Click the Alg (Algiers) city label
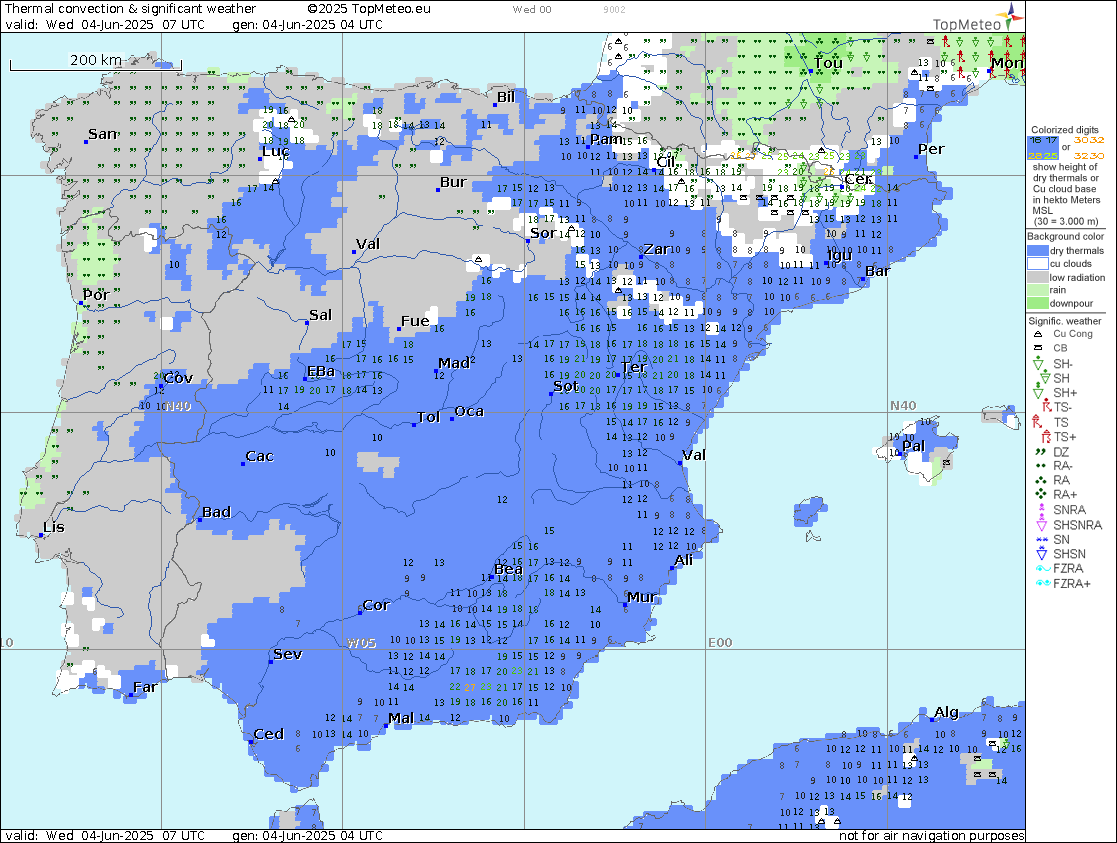This screenshot has width=1117, height=843. (946, 712)
